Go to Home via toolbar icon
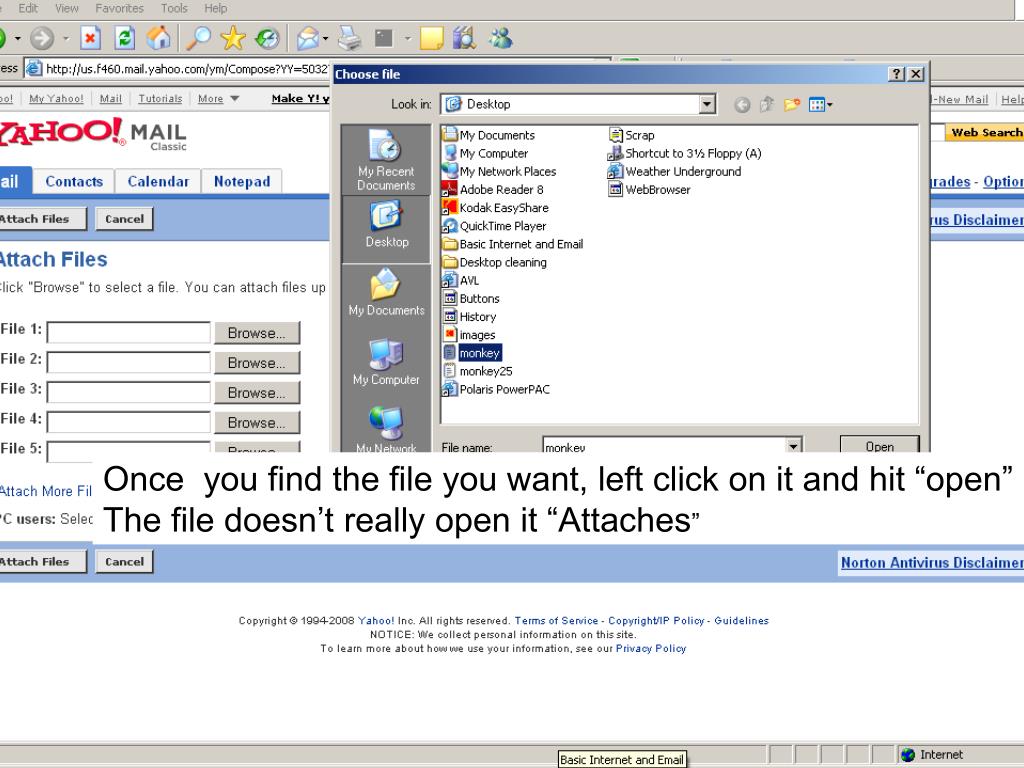 coord(158,39)
